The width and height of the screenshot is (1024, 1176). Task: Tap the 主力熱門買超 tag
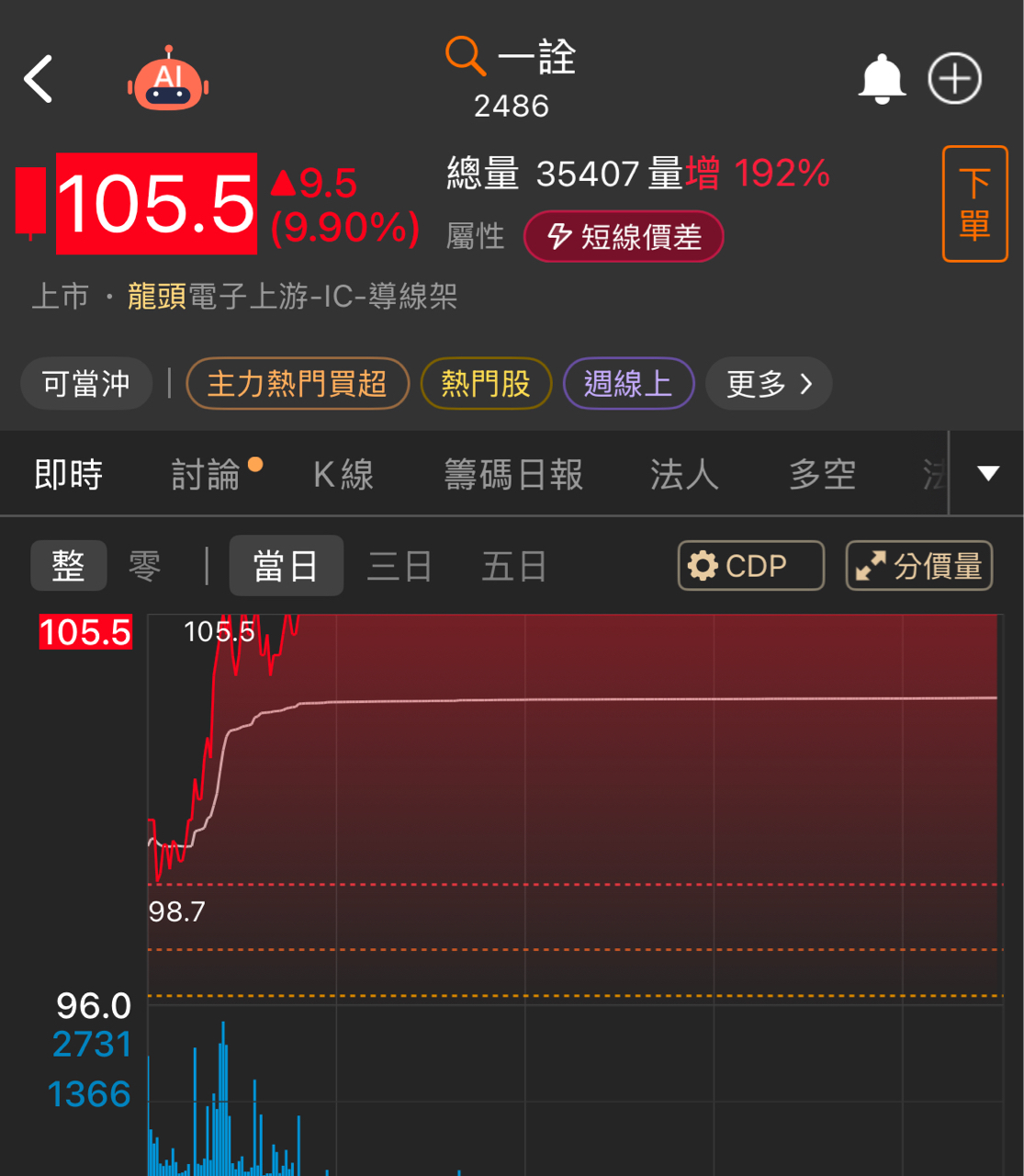pos(298,383)
